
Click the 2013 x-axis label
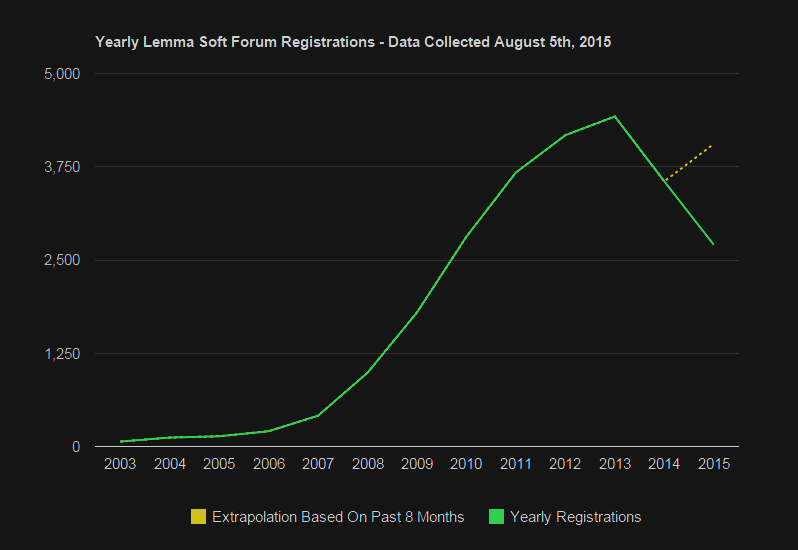pos(615,464)
